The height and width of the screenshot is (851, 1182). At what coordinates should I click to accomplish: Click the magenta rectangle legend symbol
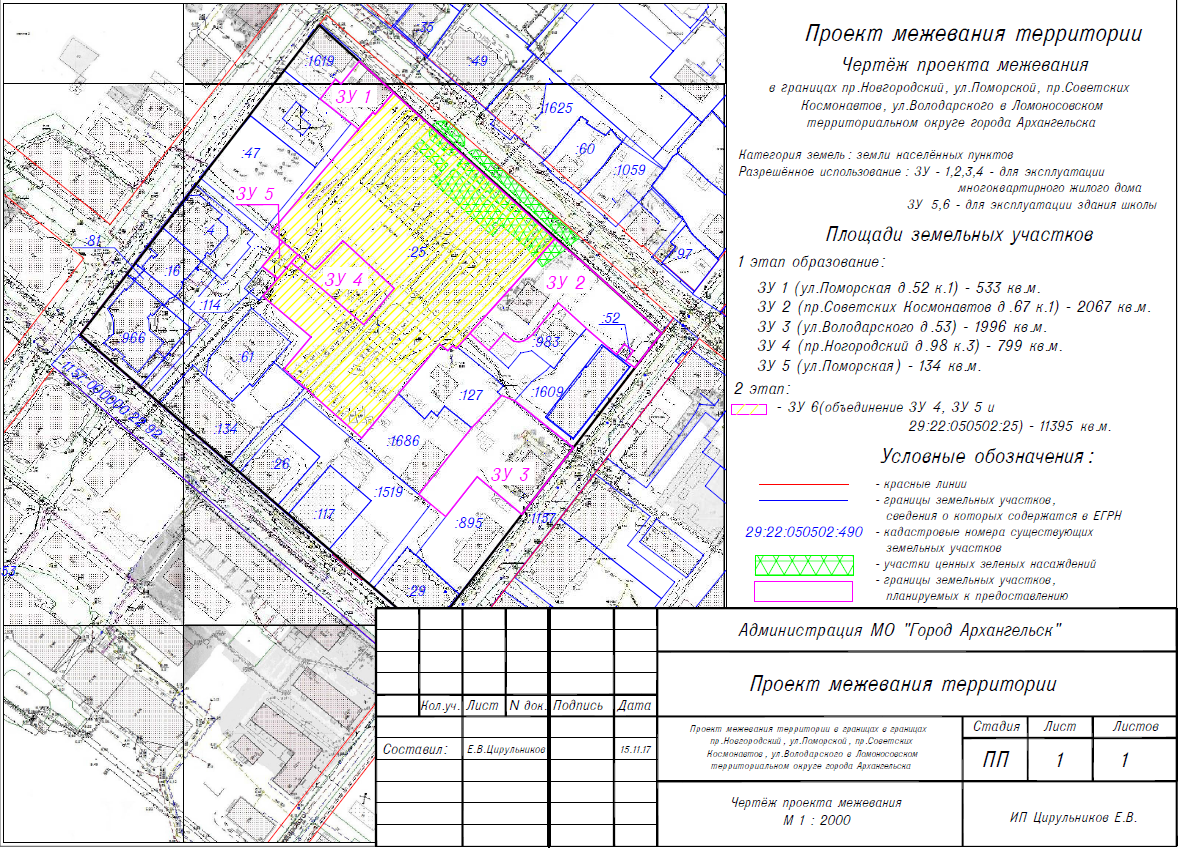coord(805,590)
